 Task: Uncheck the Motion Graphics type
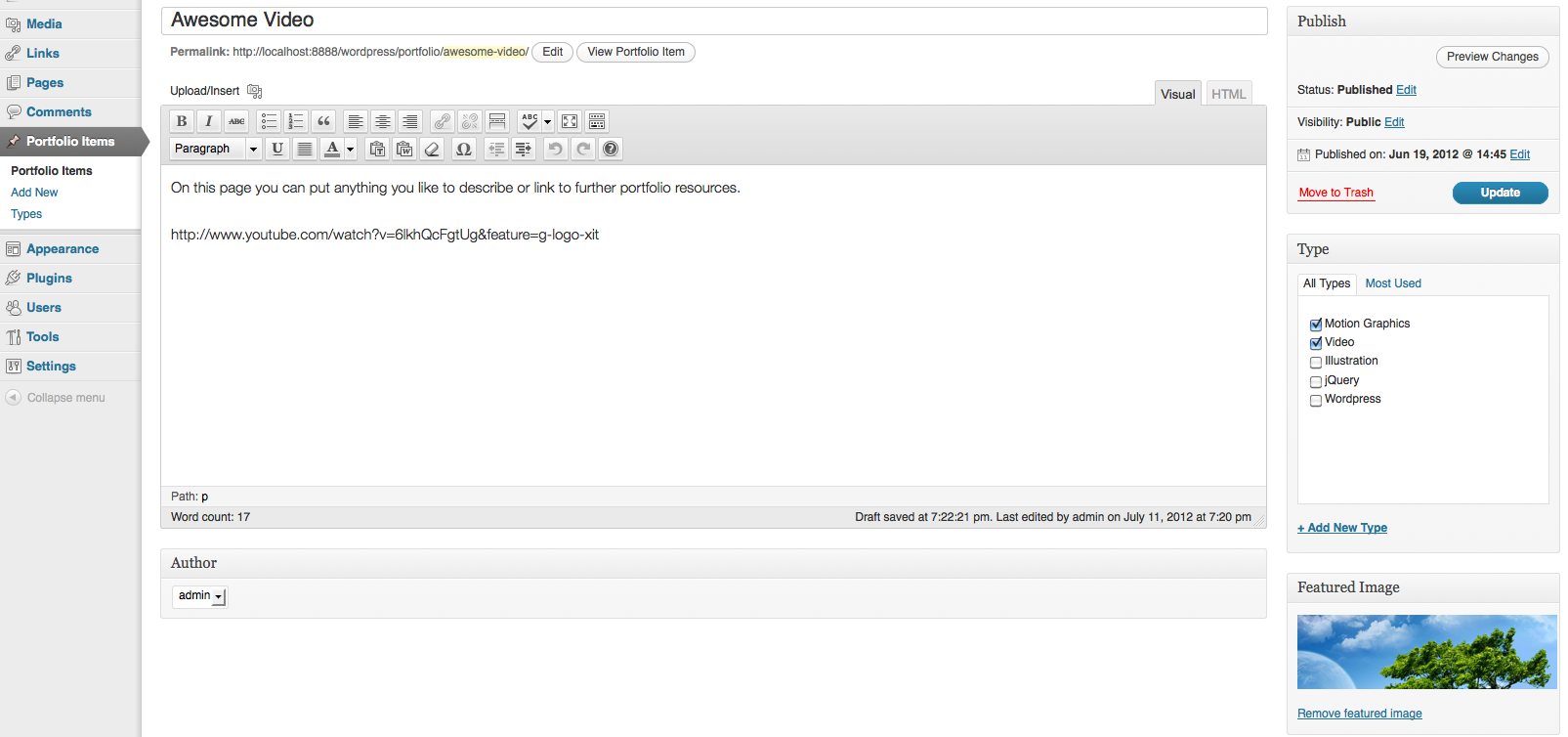(1316, 325)
